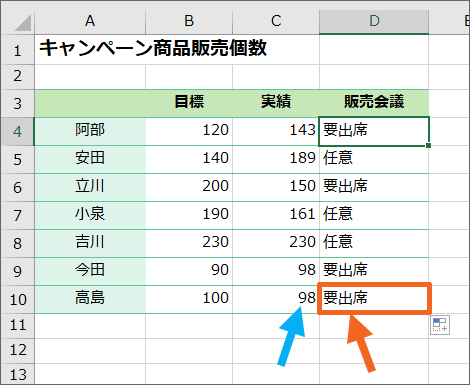Click title cell キャンペーン商品販売個数
The height and width of the screenshot is (385, 470).
tap(153, 48)
